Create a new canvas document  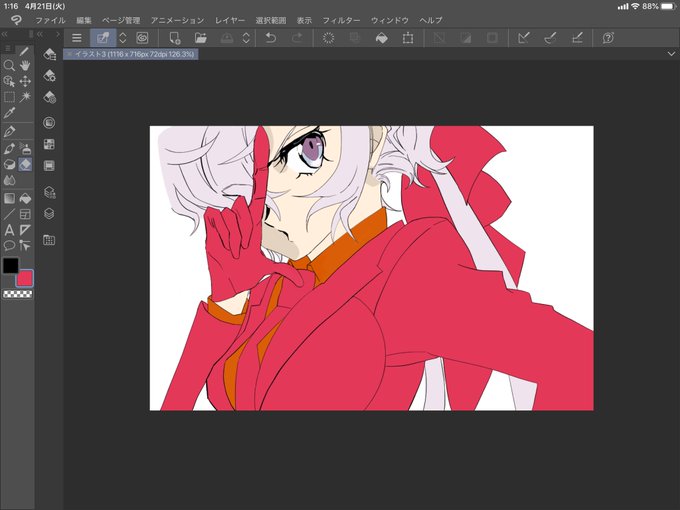tap(175, 38)
